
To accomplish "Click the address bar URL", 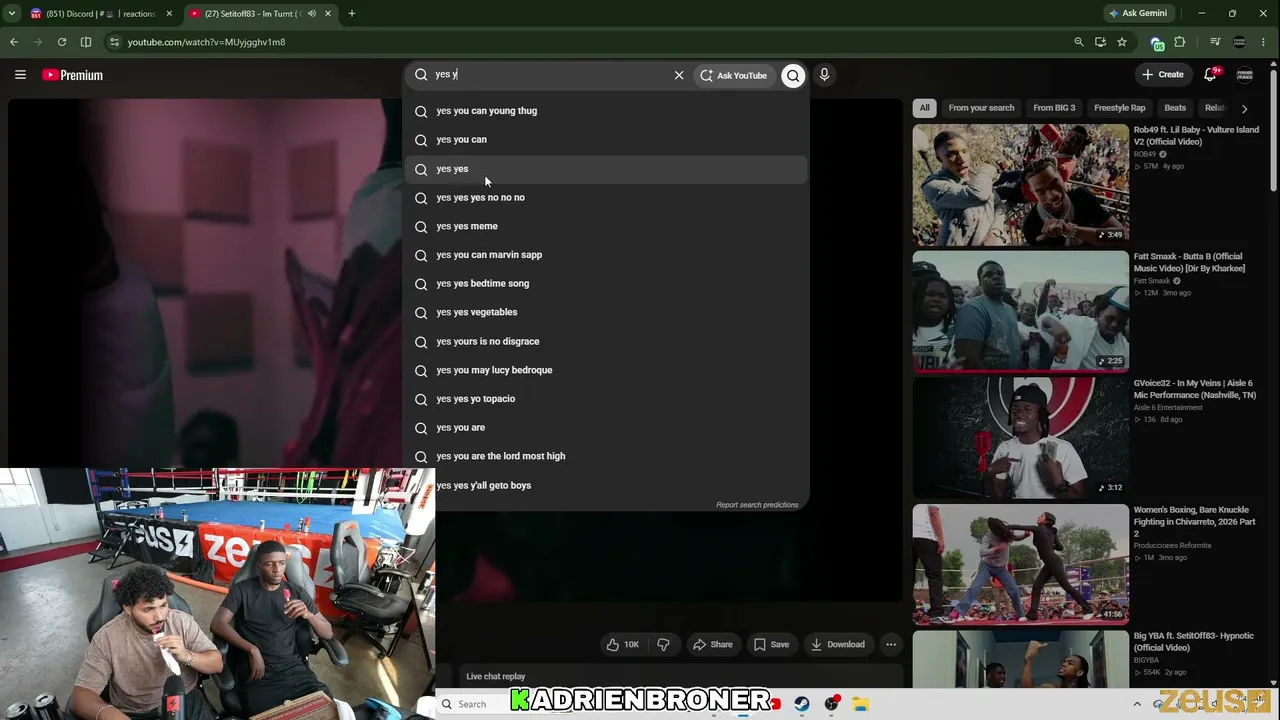I will click(x=206, y=42).
